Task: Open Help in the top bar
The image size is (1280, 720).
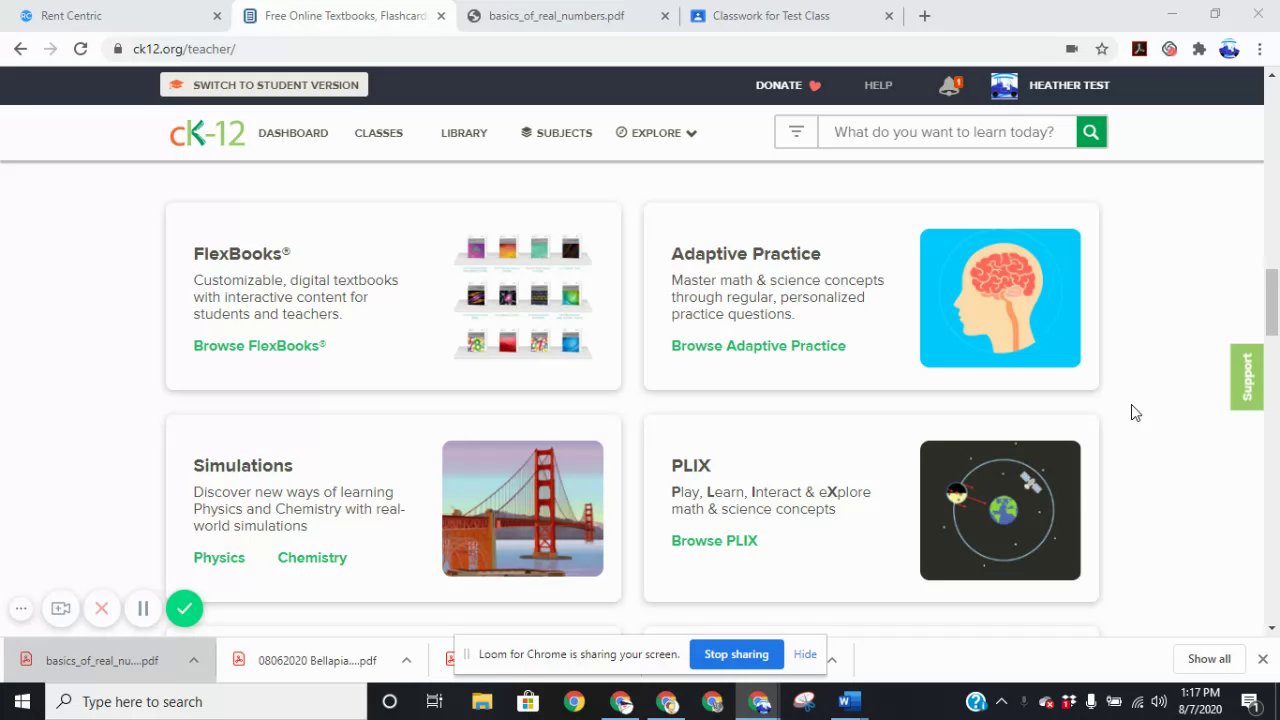Action: [878, 85]
